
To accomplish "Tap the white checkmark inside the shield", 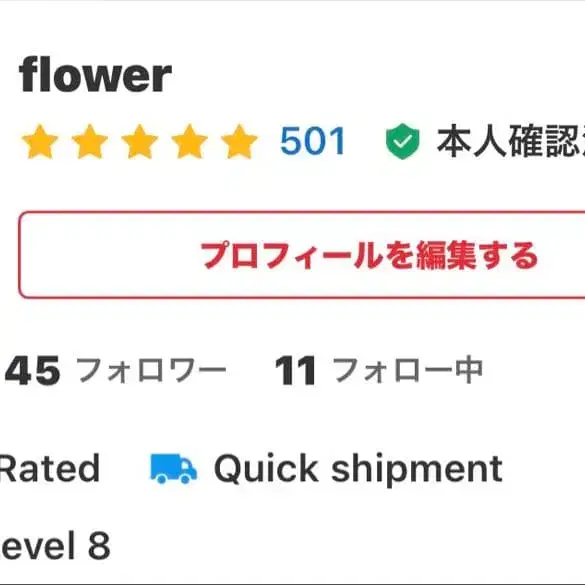I will tap(403, 141).
